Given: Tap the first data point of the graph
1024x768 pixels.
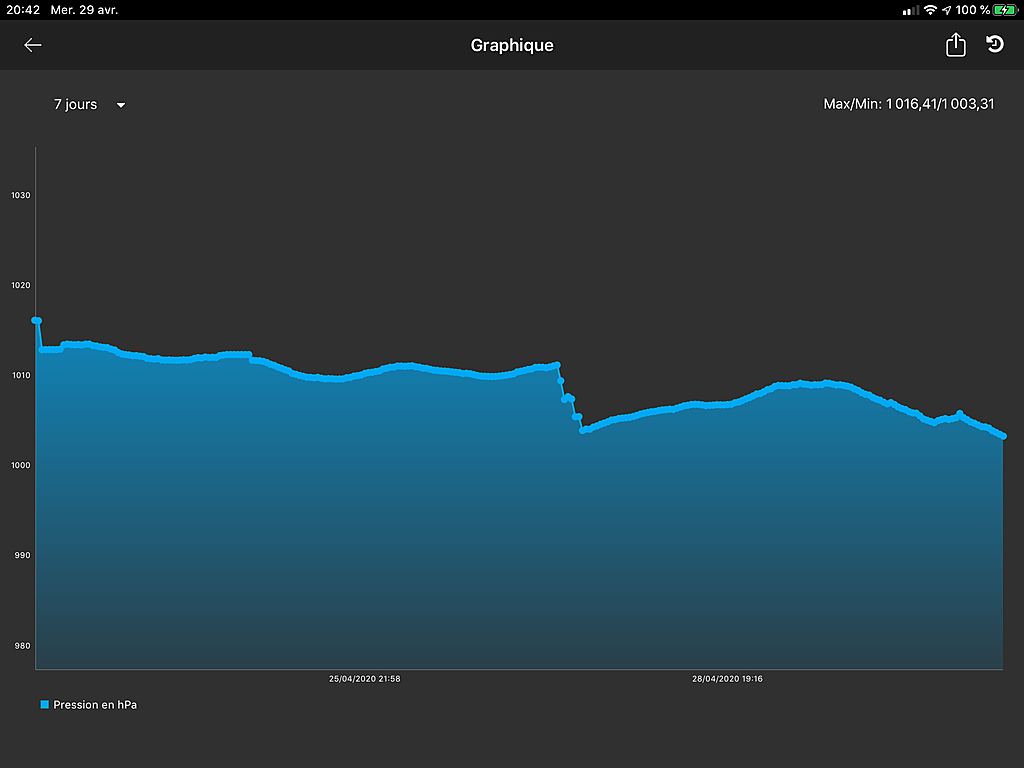Looking at the screenshot, I should 36,320.
